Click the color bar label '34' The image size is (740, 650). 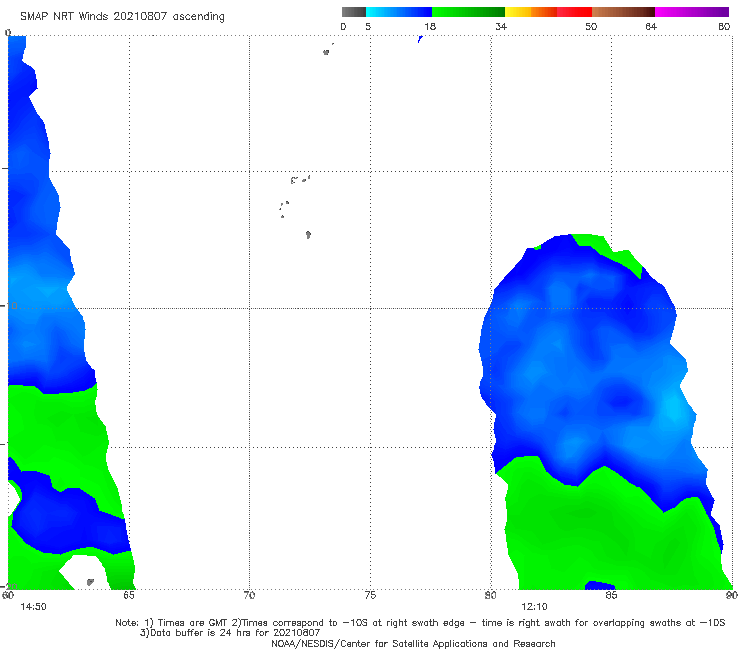501,26
